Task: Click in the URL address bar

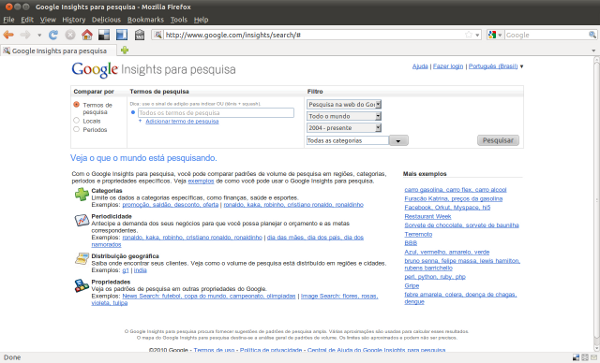Action: tap(314, 35)
